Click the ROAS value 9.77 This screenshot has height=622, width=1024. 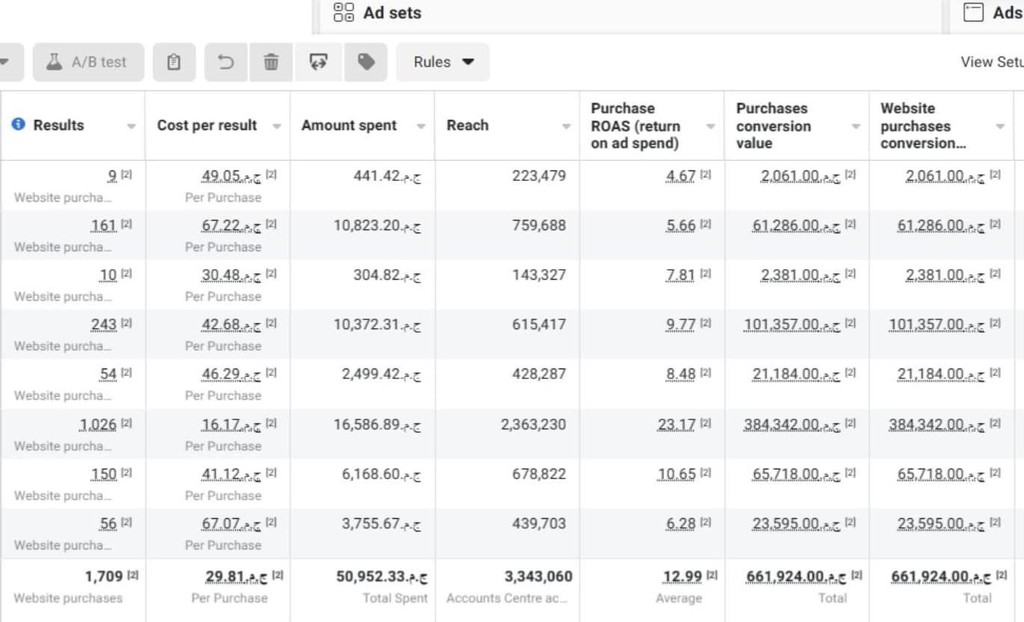(x=680, y=325)
